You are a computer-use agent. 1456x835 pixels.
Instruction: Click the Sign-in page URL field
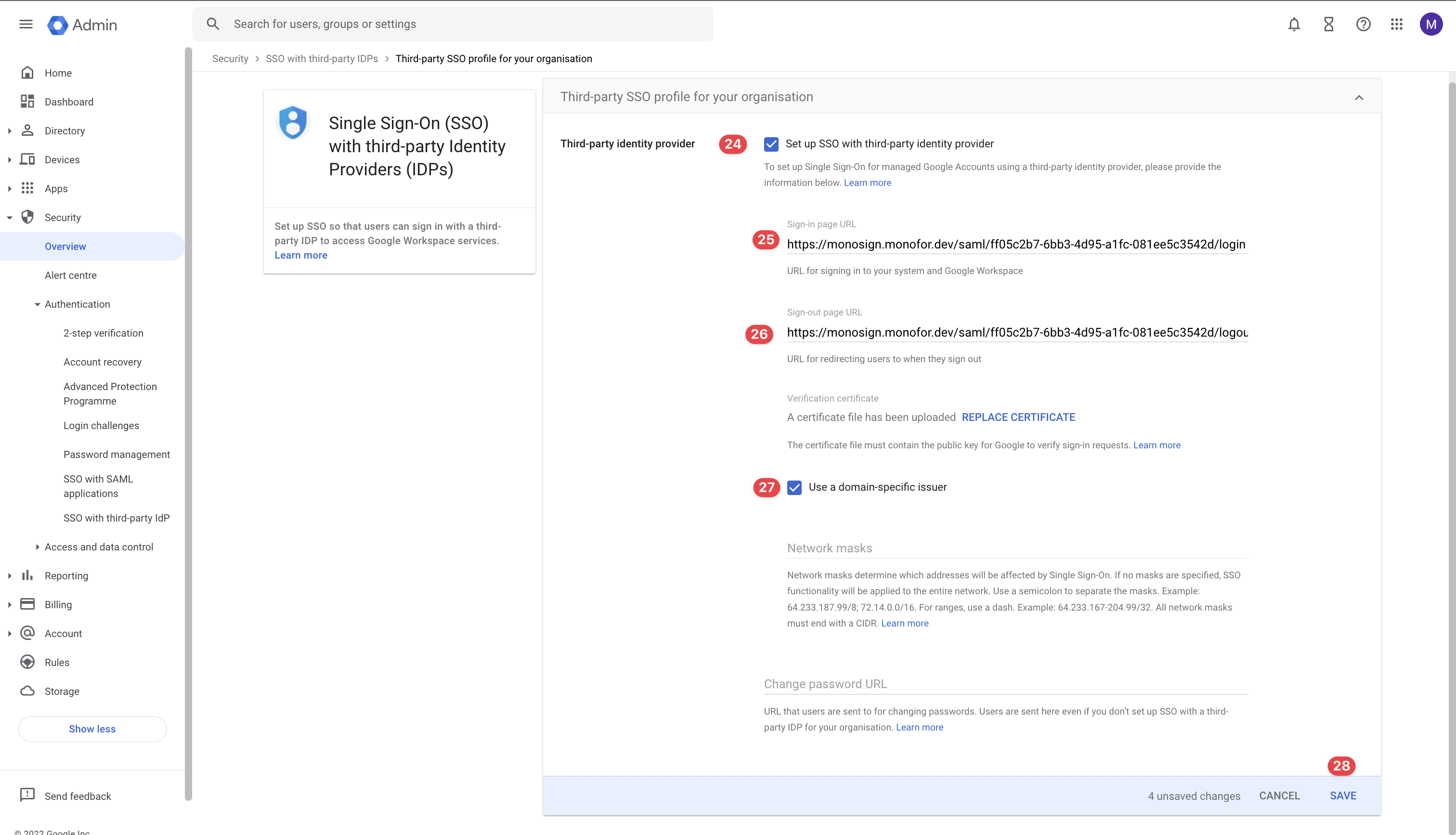tap(1016, 244)
